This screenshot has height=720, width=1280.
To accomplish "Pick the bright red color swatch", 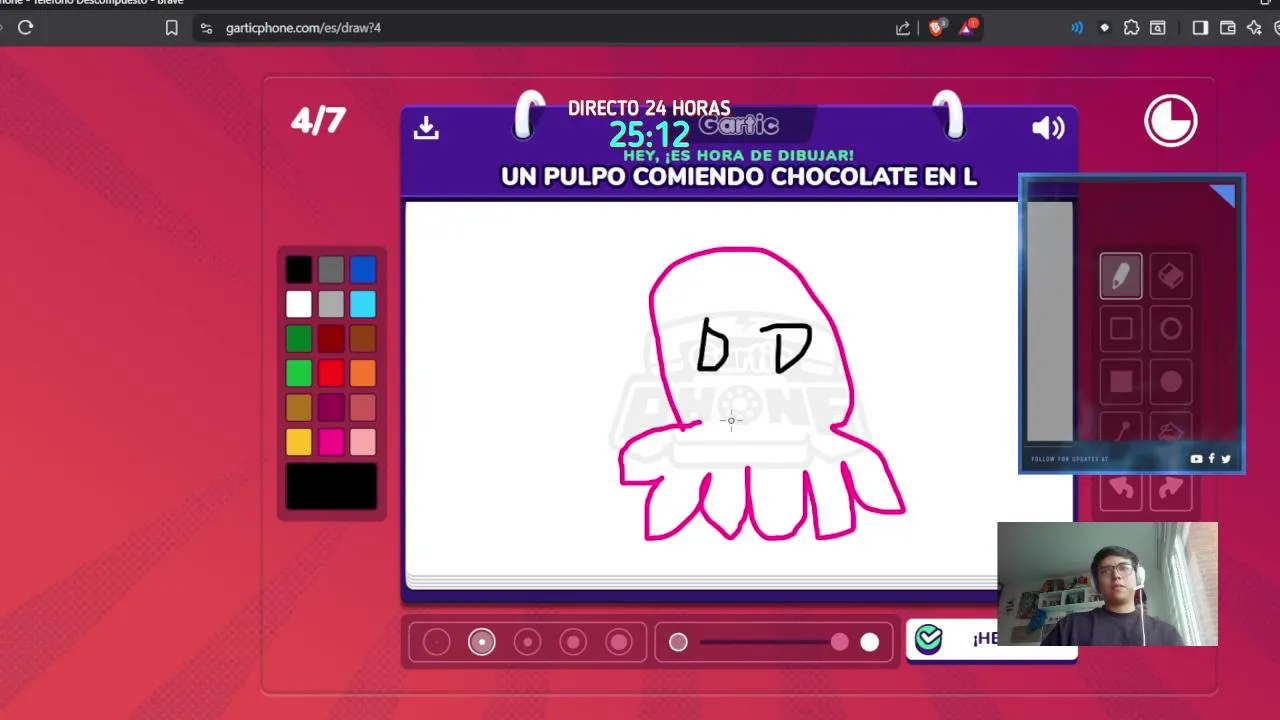I will click(331, 373).
